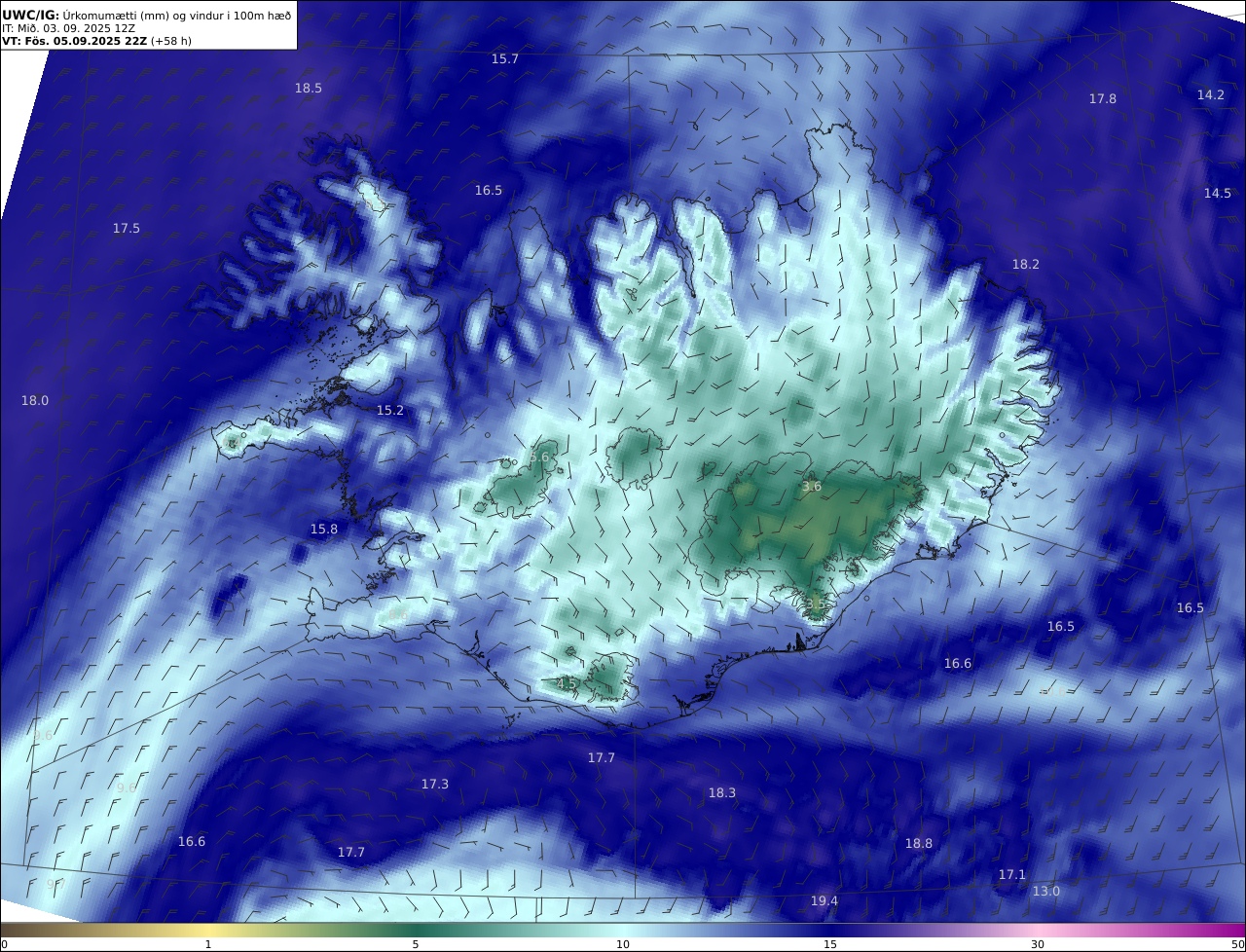Click the colorbar tick label 30
Viewport: 1246px width, 952px height.
click(x=1038, y=944)
